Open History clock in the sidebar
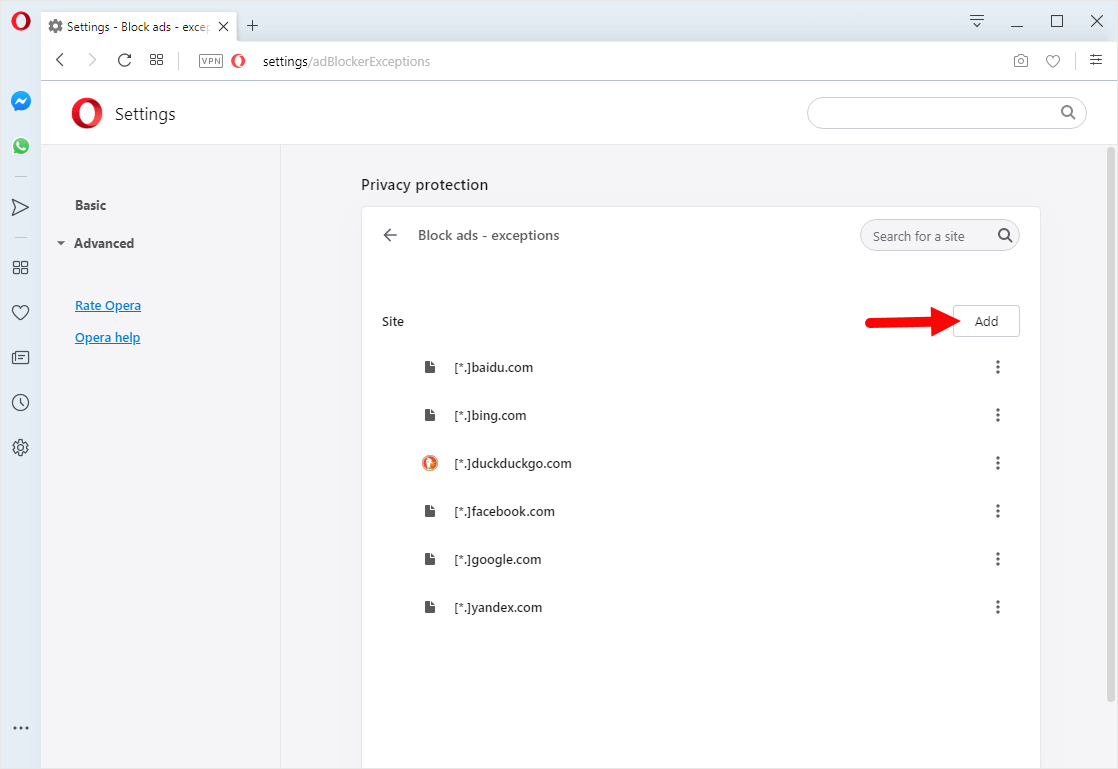Screen dimensions: 1118x769 tap(21, 403)
